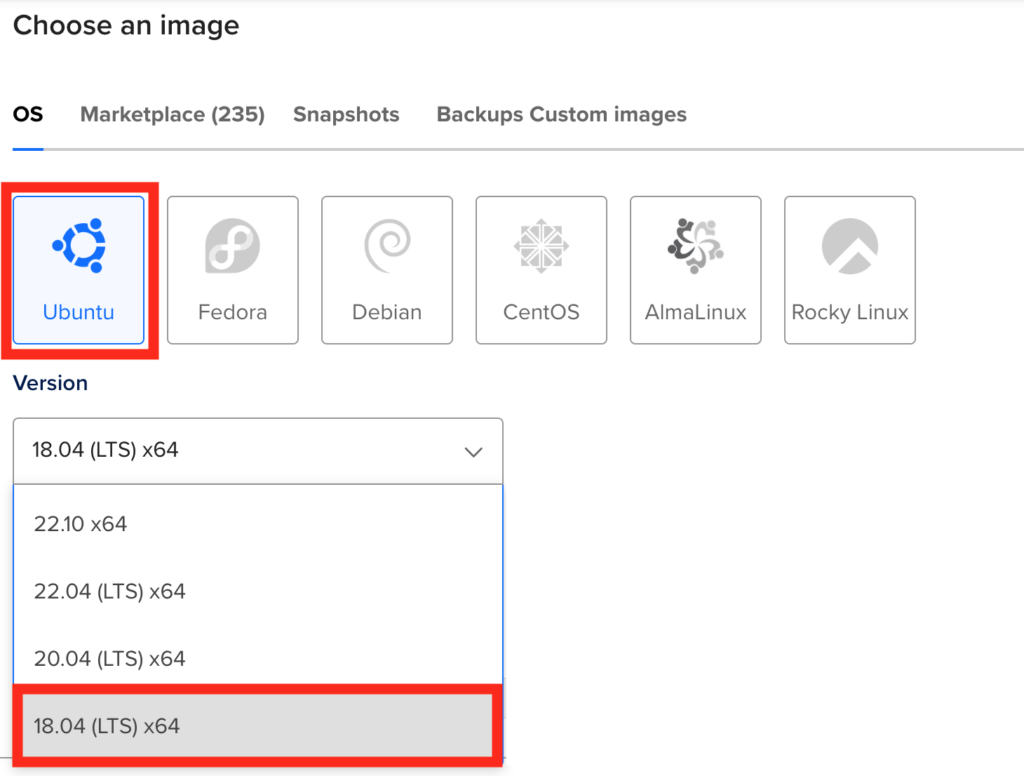Choose the AlmaLinux logo icon

pos(695,246)
